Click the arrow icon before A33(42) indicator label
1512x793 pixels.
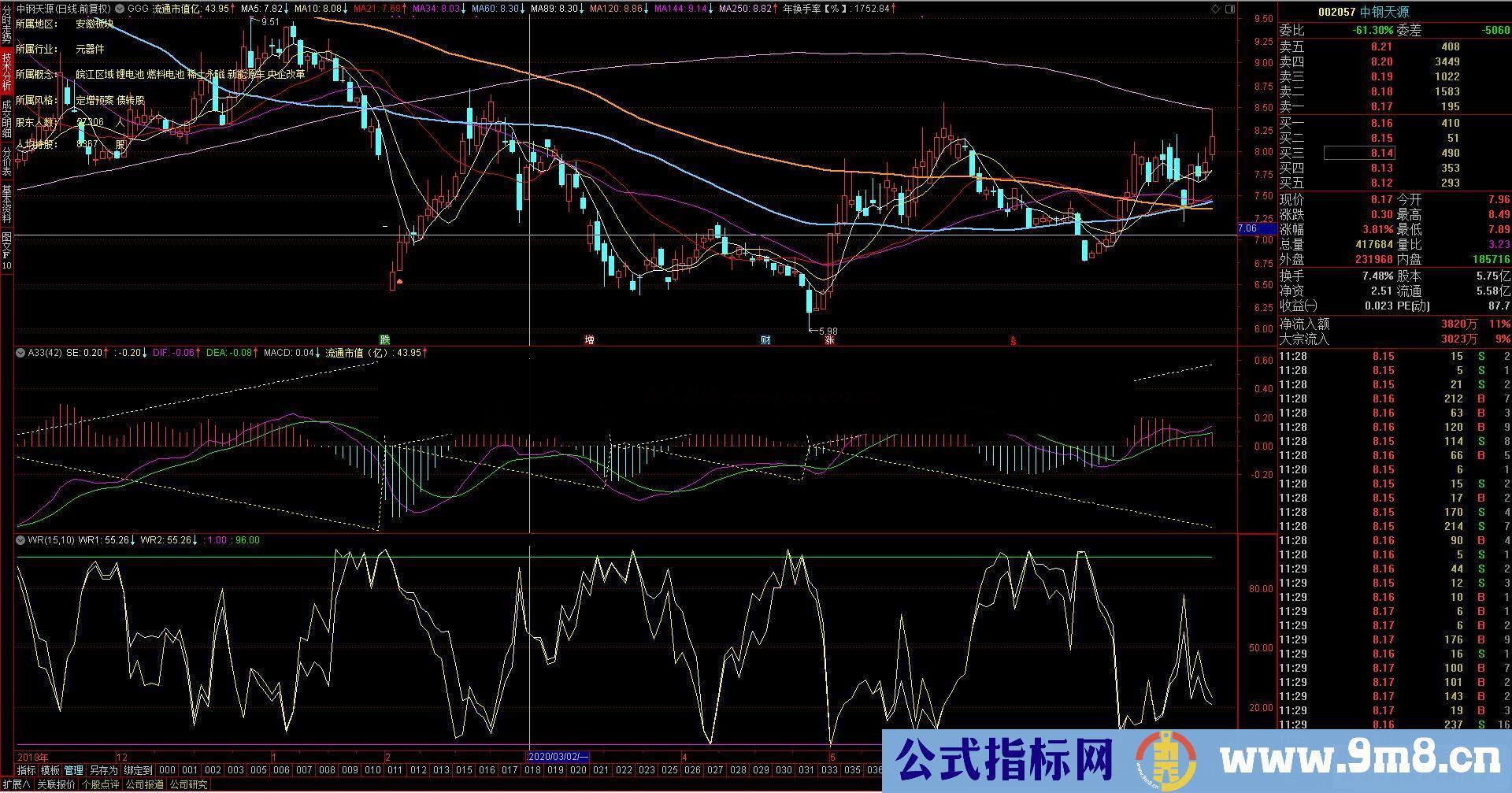pyautogui.click(x=20, y=354)
